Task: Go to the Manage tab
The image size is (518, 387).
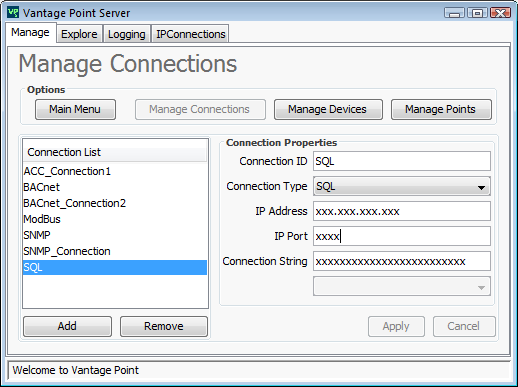Action: point(30,32)
